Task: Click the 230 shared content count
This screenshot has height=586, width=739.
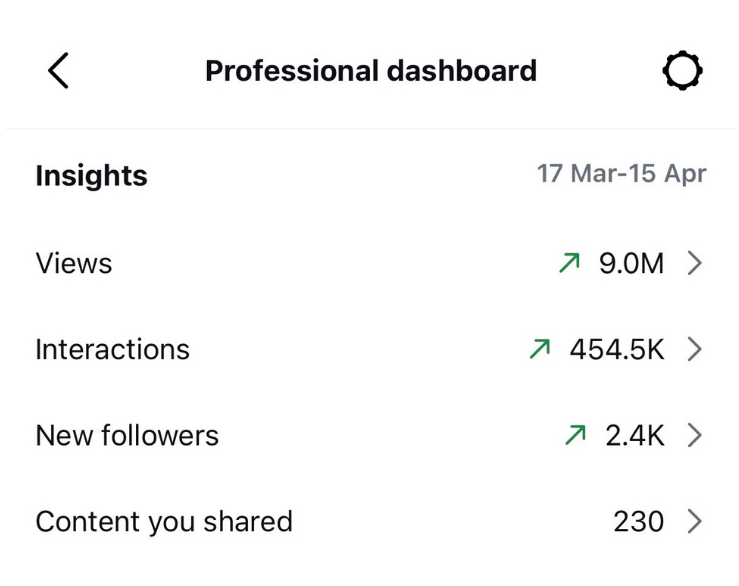Action: point(639,521)
